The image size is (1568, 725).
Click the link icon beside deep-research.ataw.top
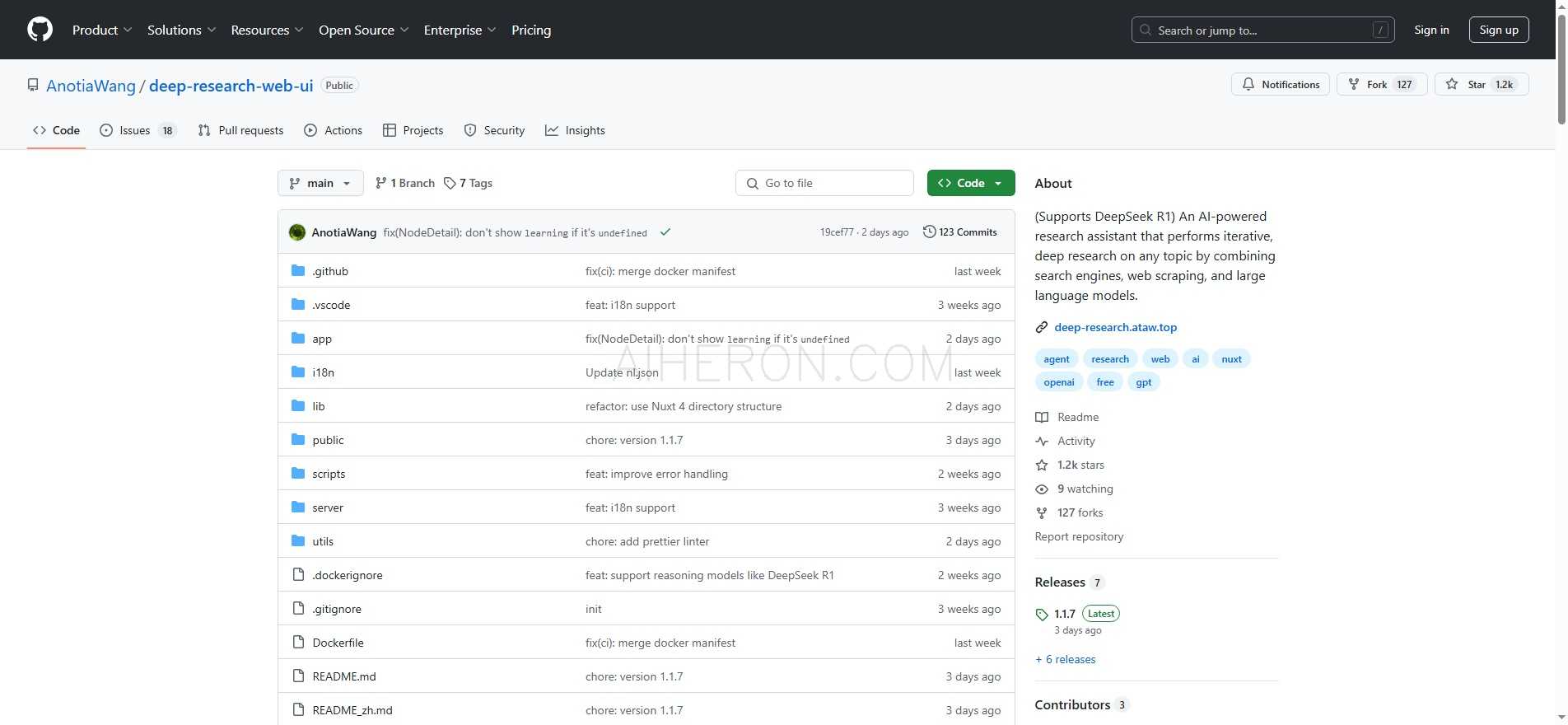(x=1042, y=327)
